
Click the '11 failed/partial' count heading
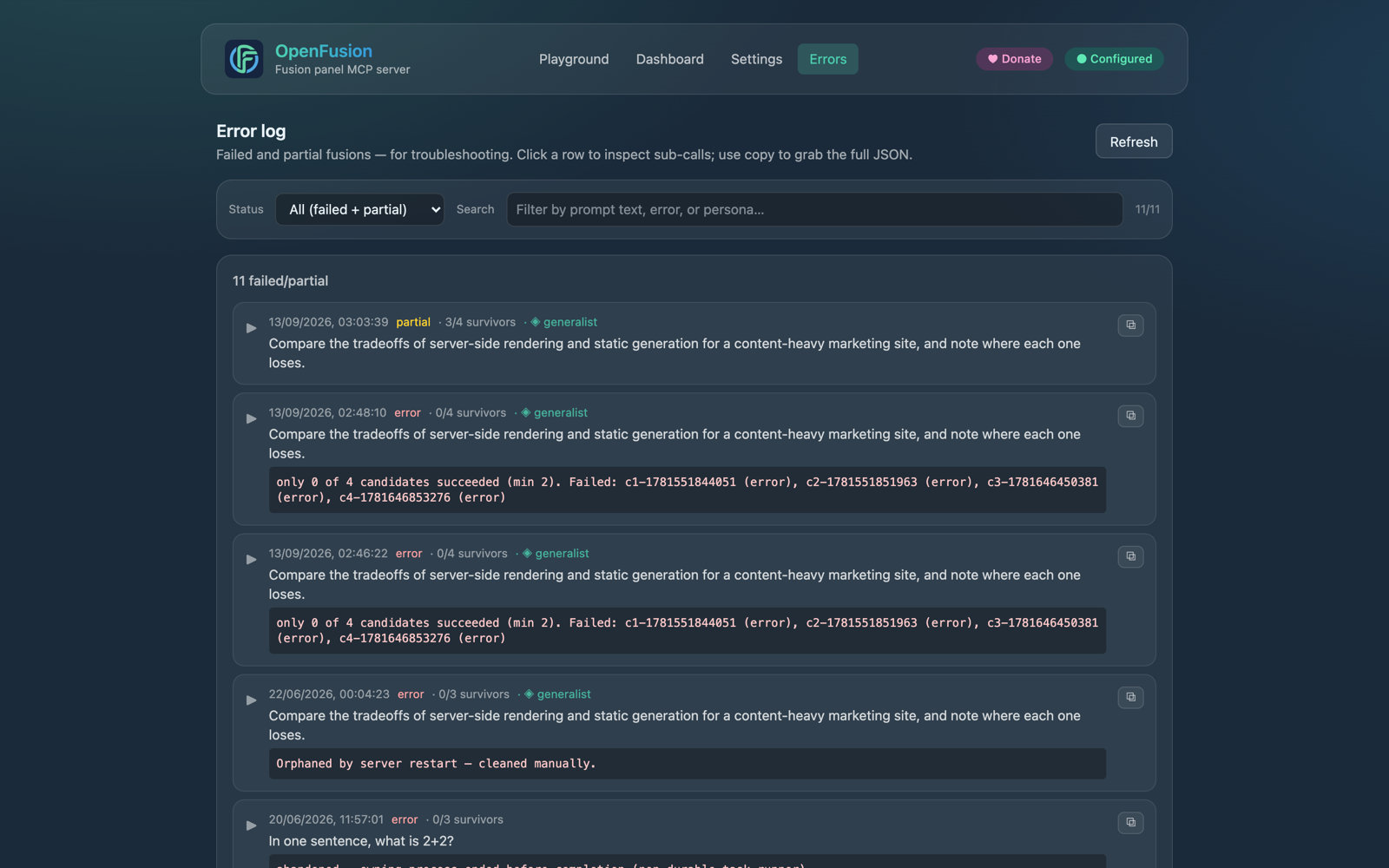(280, 281)
